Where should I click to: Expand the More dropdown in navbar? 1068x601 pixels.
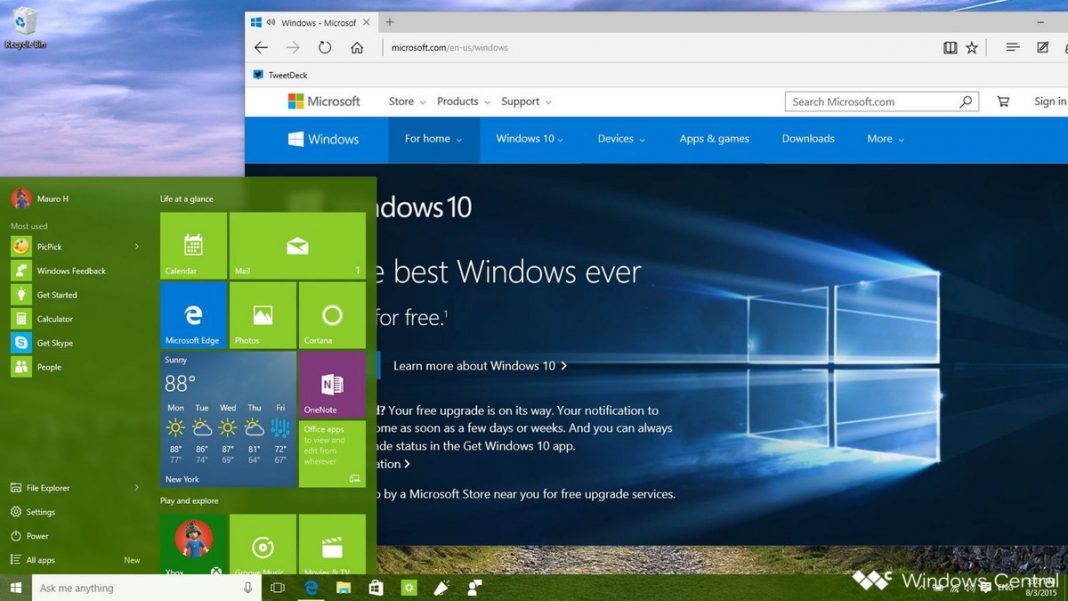tap(885, 139)
